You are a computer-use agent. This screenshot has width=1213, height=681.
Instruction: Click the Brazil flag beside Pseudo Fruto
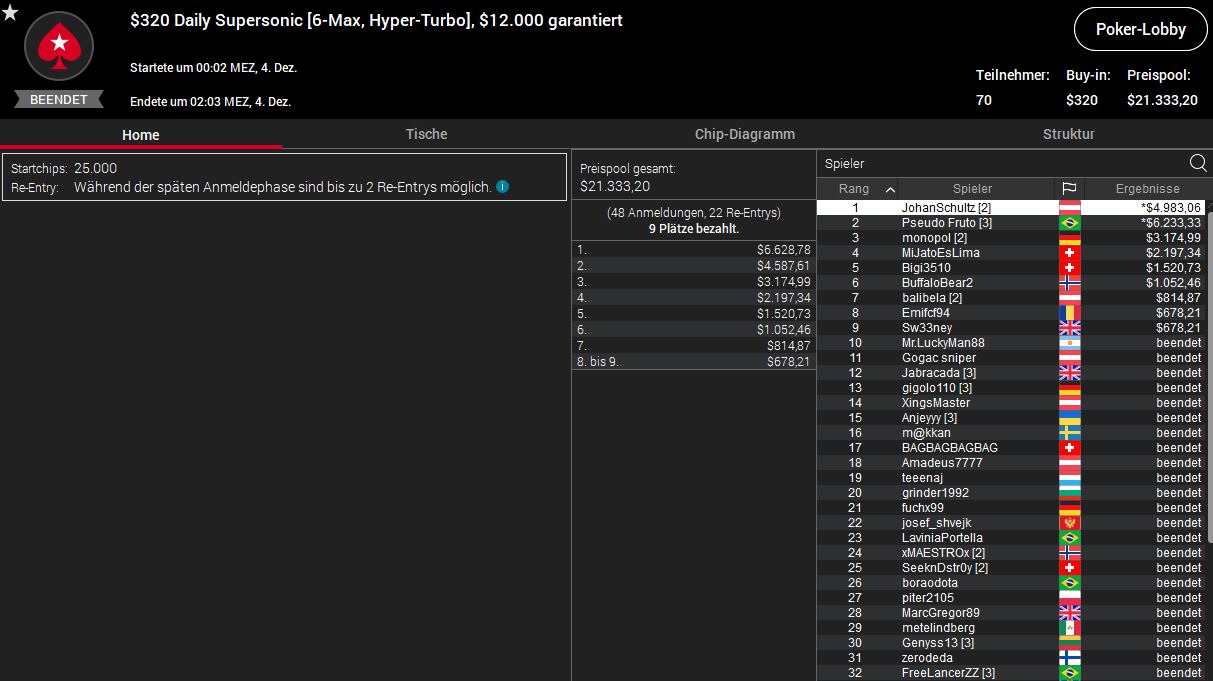point(1069,223)
